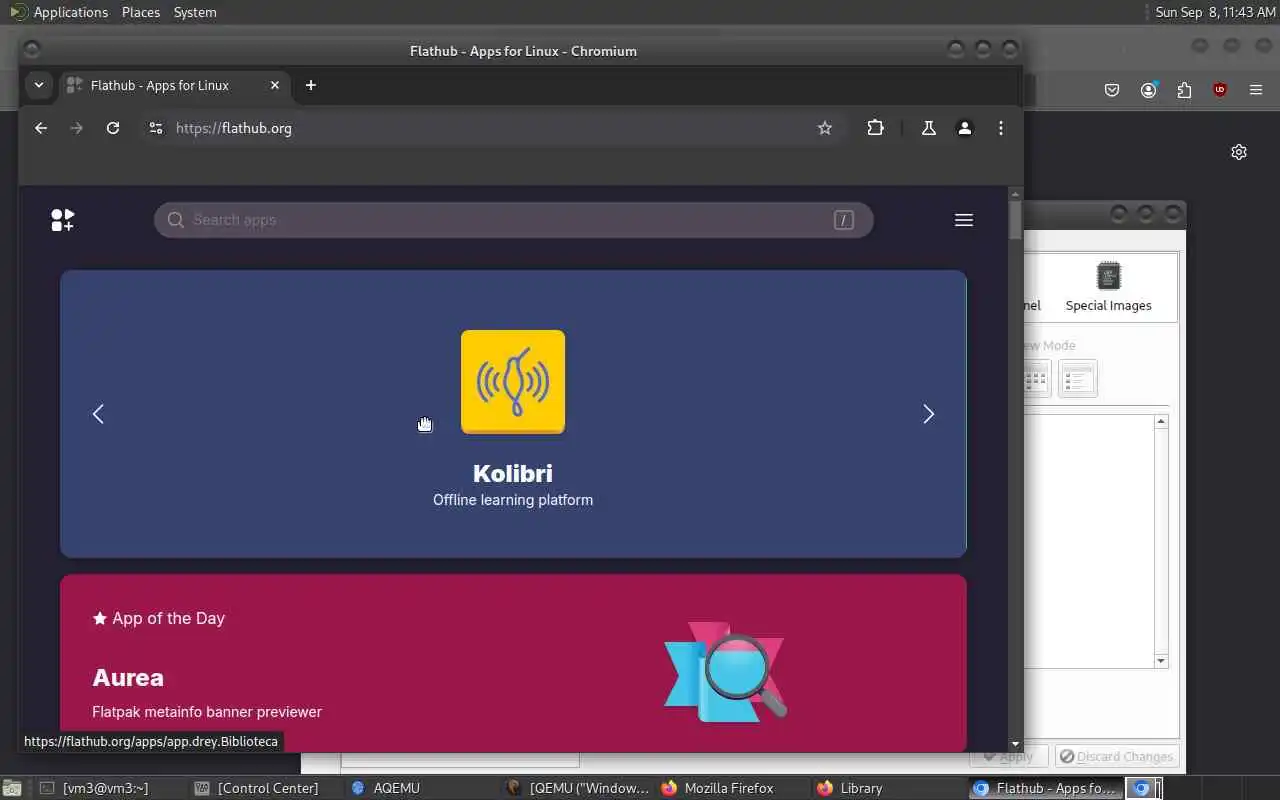Open Chromium Labs flask icon
1280x800 pixels.
pyautogui.click(x=929, y=128)
